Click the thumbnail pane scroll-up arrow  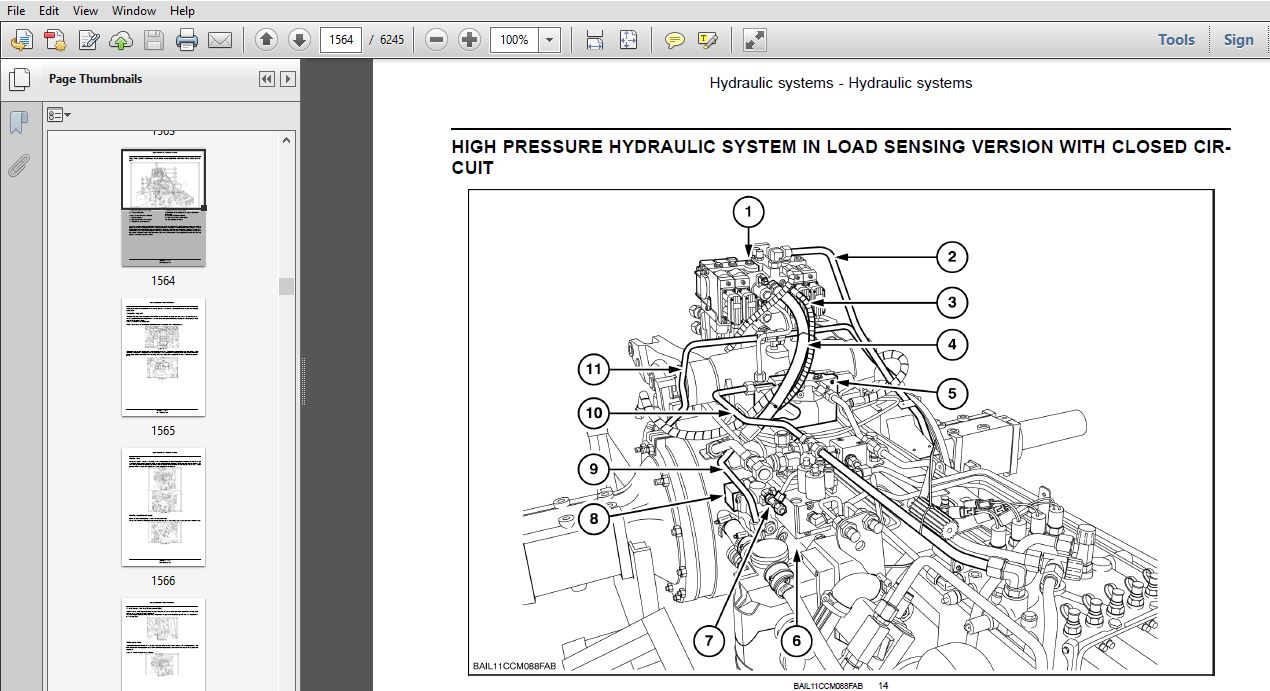(x=287, y=139)
